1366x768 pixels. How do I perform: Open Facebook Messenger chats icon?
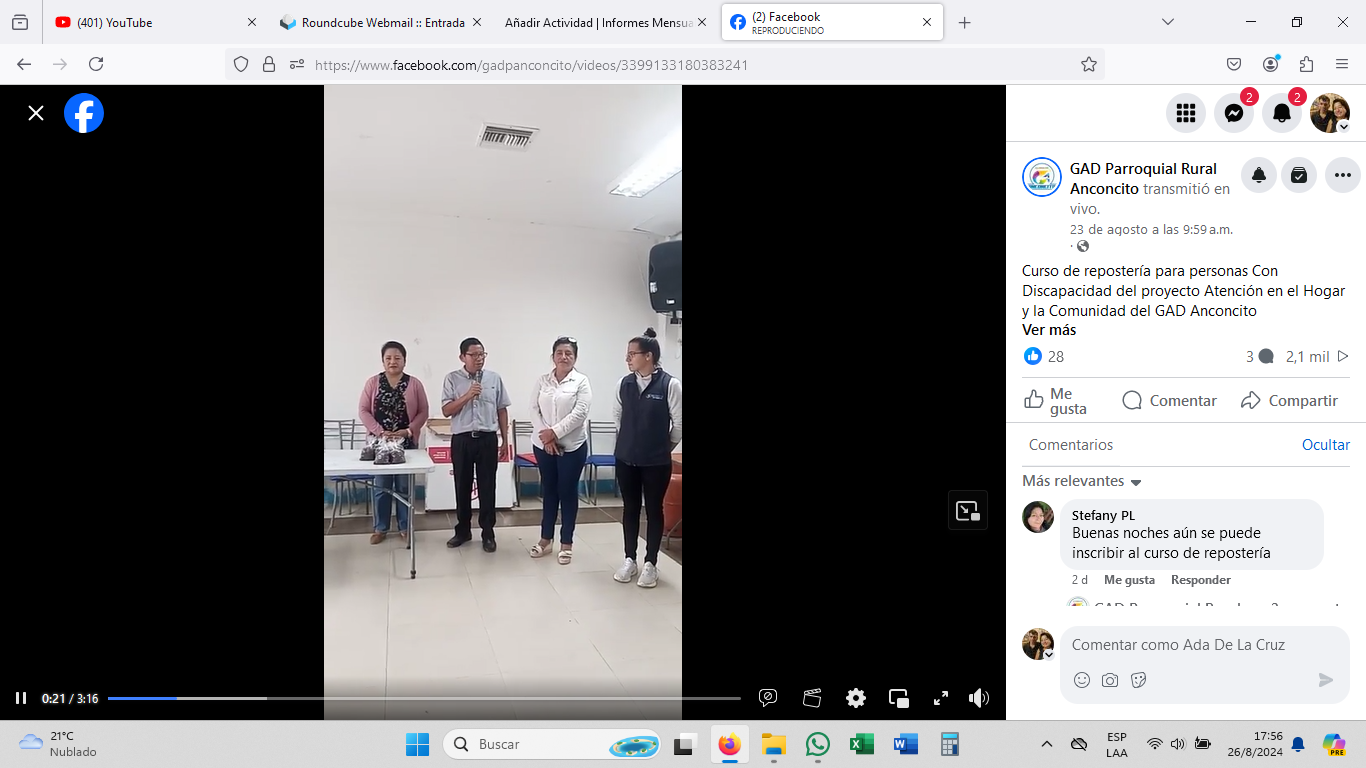[1233, 113]
